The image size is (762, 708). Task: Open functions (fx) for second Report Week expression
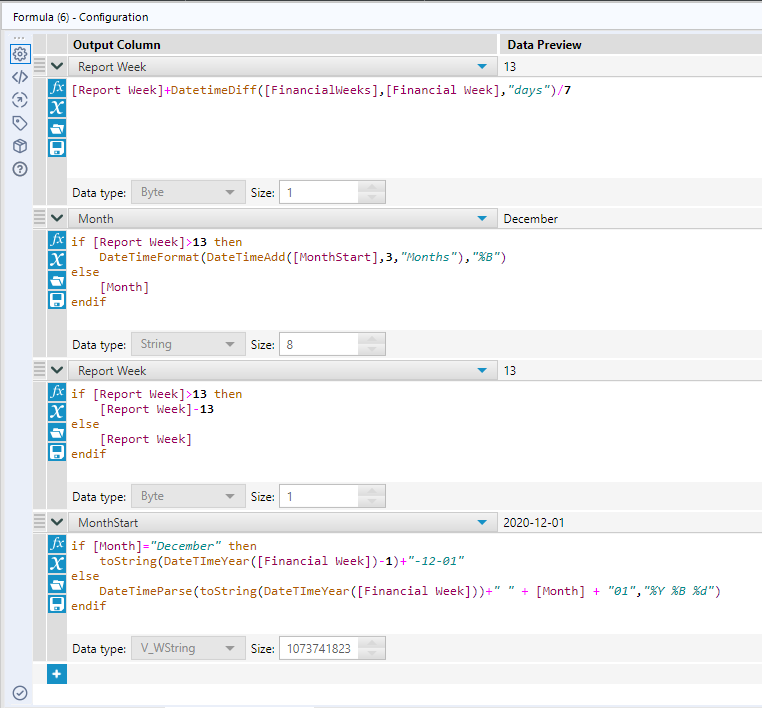pyautogui.click(x=57, y=392)
